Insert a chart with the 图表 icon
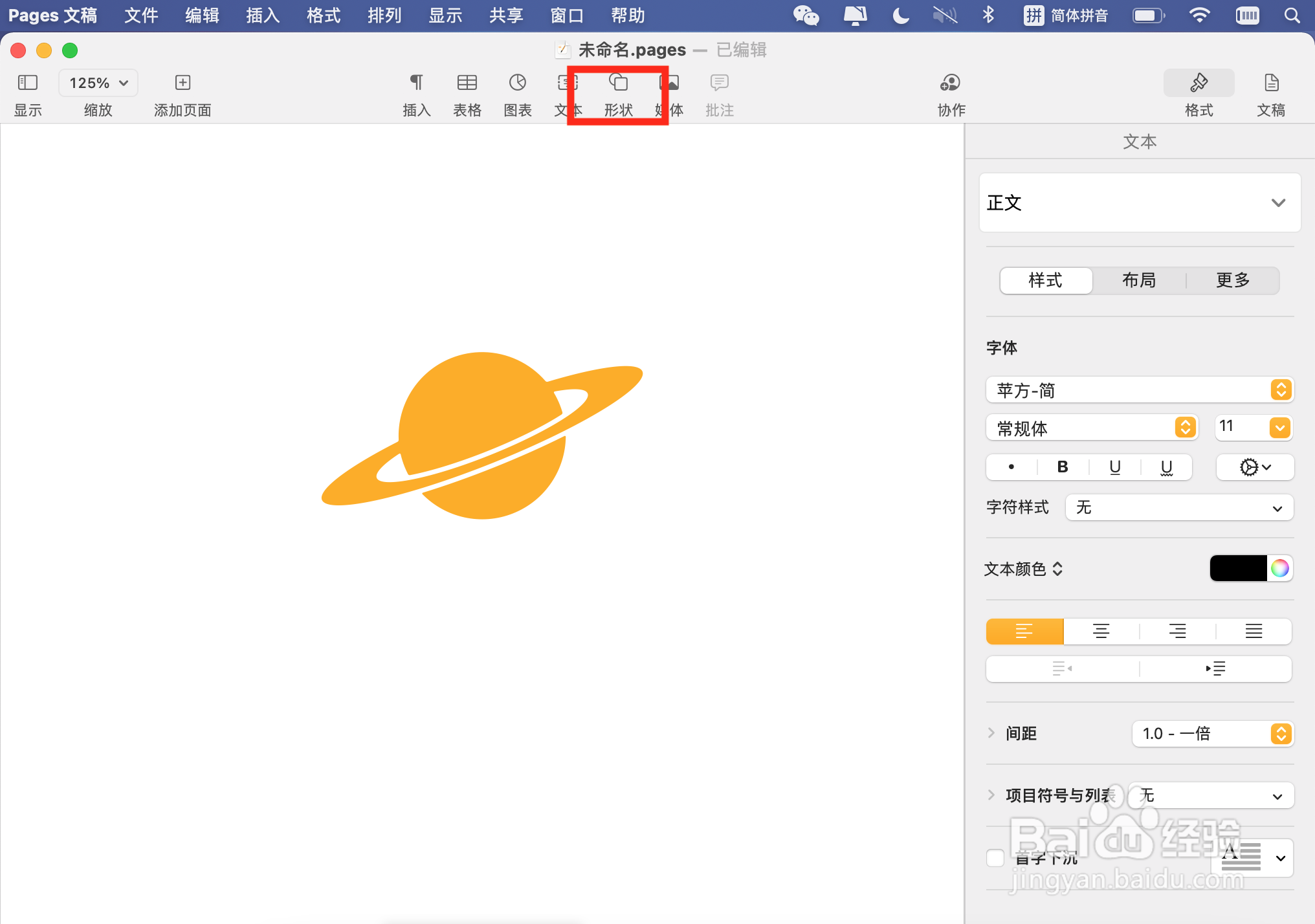Image resolution: width=1315 pixels, height=924 pixels. [x=518, y=83]
